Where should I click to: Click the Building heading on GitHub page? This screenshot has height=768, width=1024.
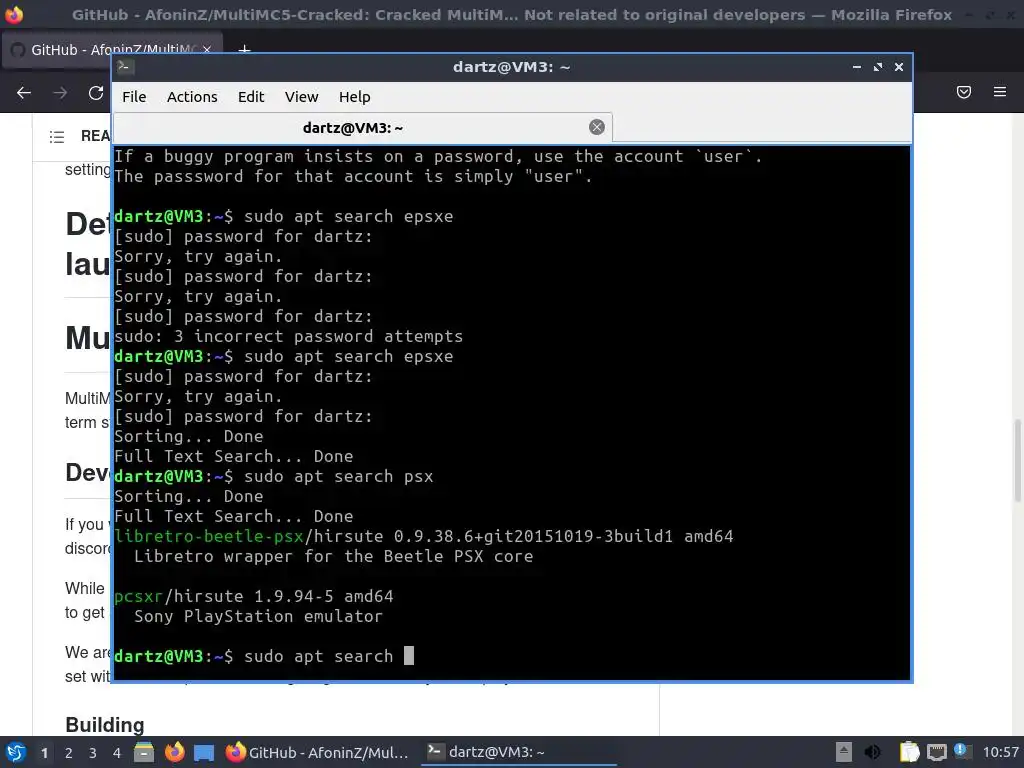[104, 725]
